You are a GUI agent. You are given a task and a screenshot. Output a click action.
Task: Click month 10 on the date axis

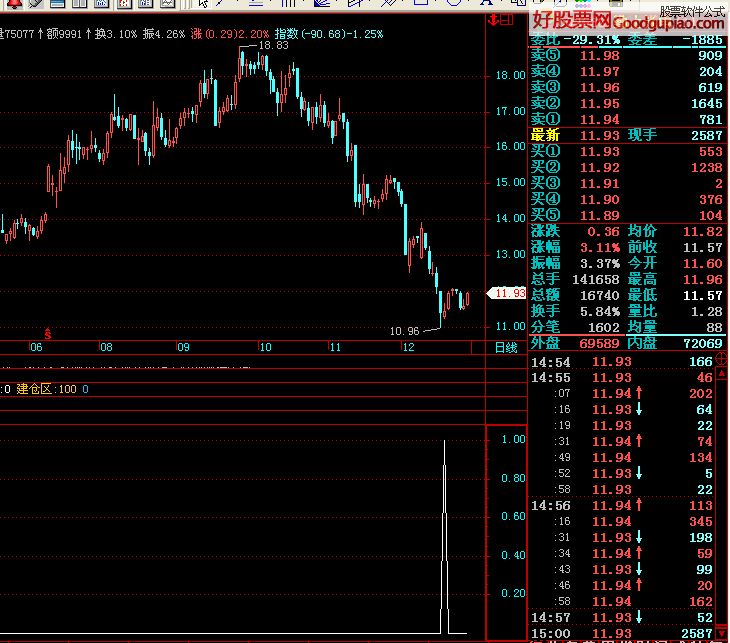point(264,348)
